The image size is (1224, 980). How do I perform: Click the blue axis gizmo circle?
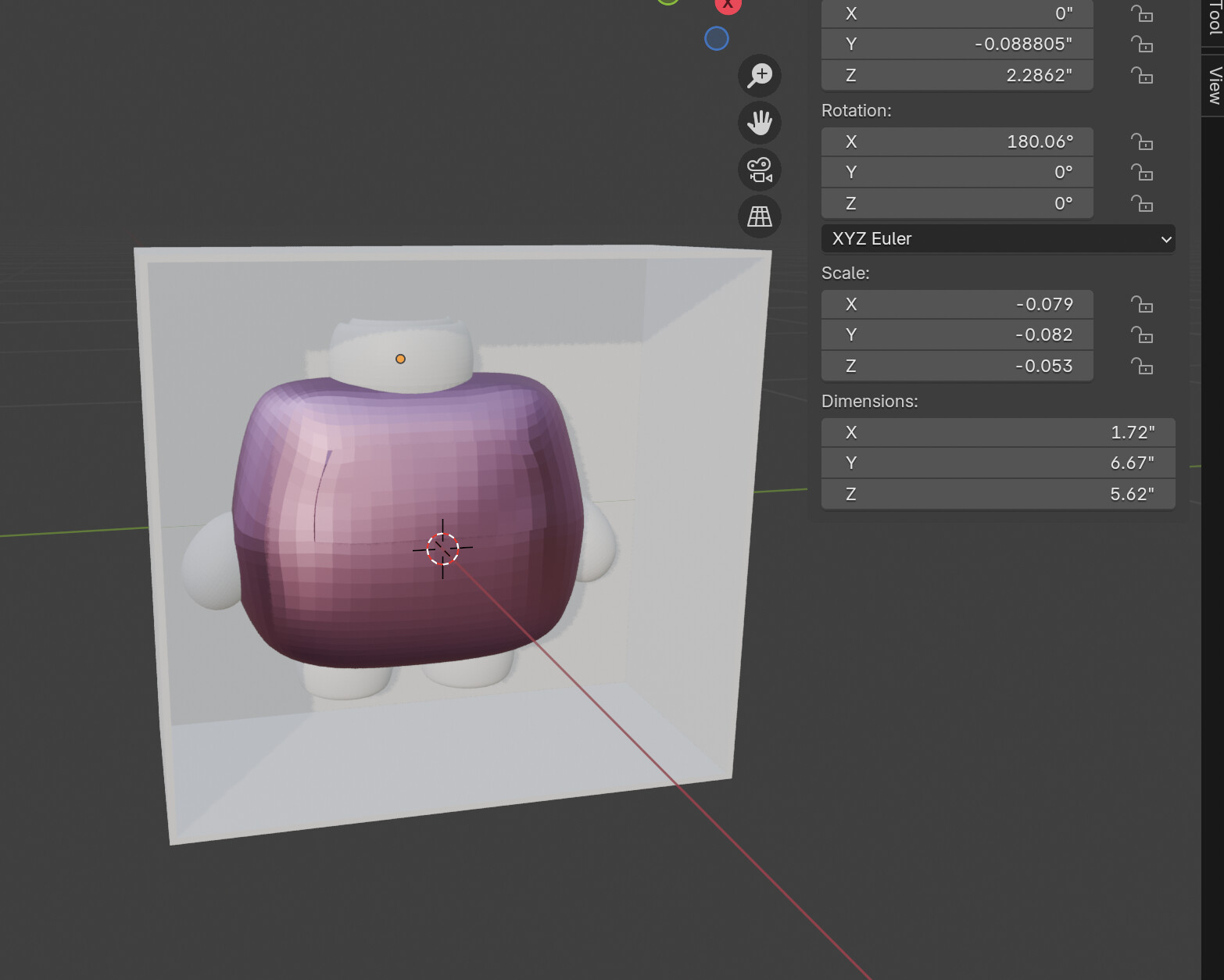pyautogui.click(x=717, y=39)
